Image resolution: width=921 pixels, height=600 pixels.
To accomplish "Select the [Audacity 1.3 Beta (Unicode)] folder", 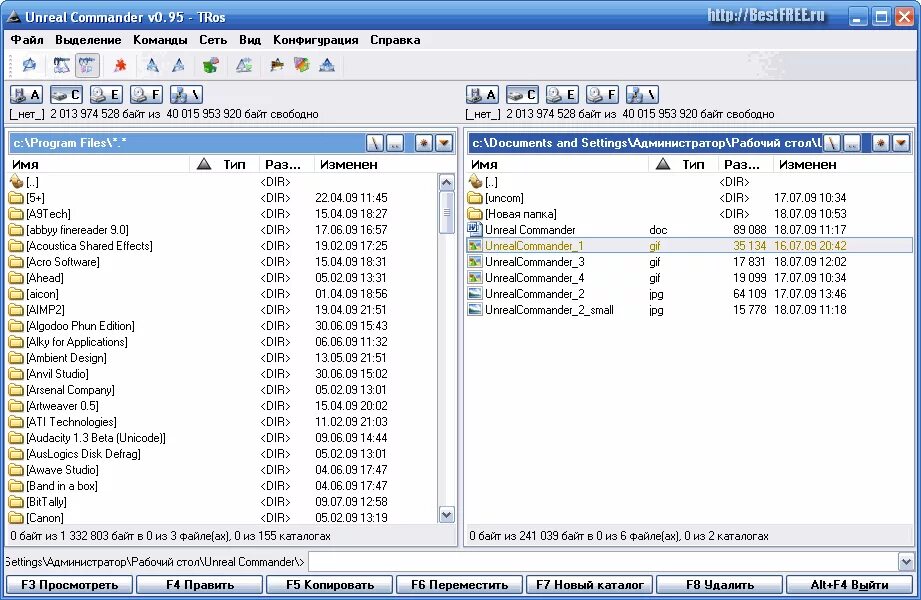I will click(x=223, y=438).
